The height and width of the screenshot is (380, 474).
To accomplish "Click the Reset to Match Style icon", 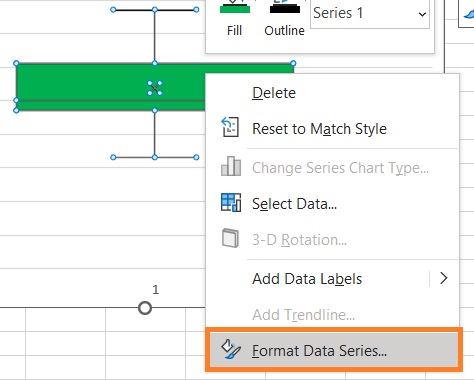I will point(230,127).
